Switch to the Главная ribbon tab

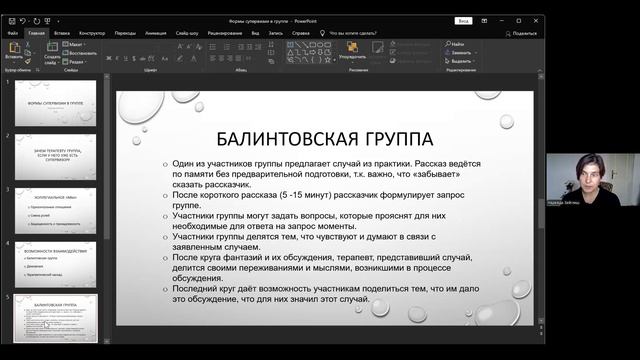[x=36, y=33]
